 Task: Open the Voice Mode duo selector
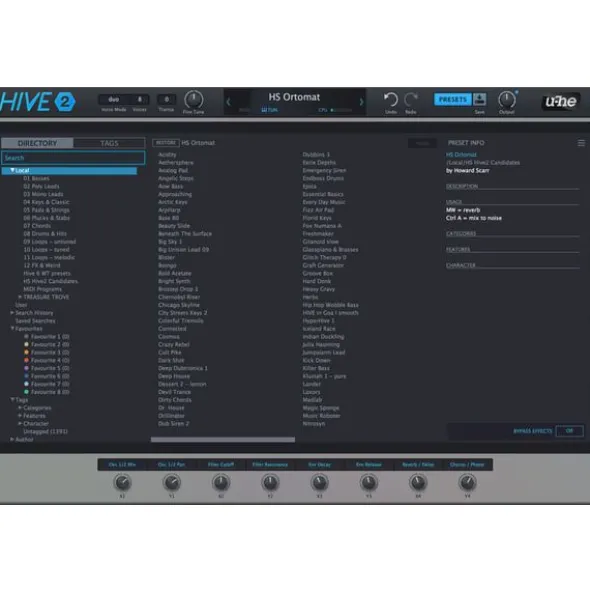pos(113,100)
